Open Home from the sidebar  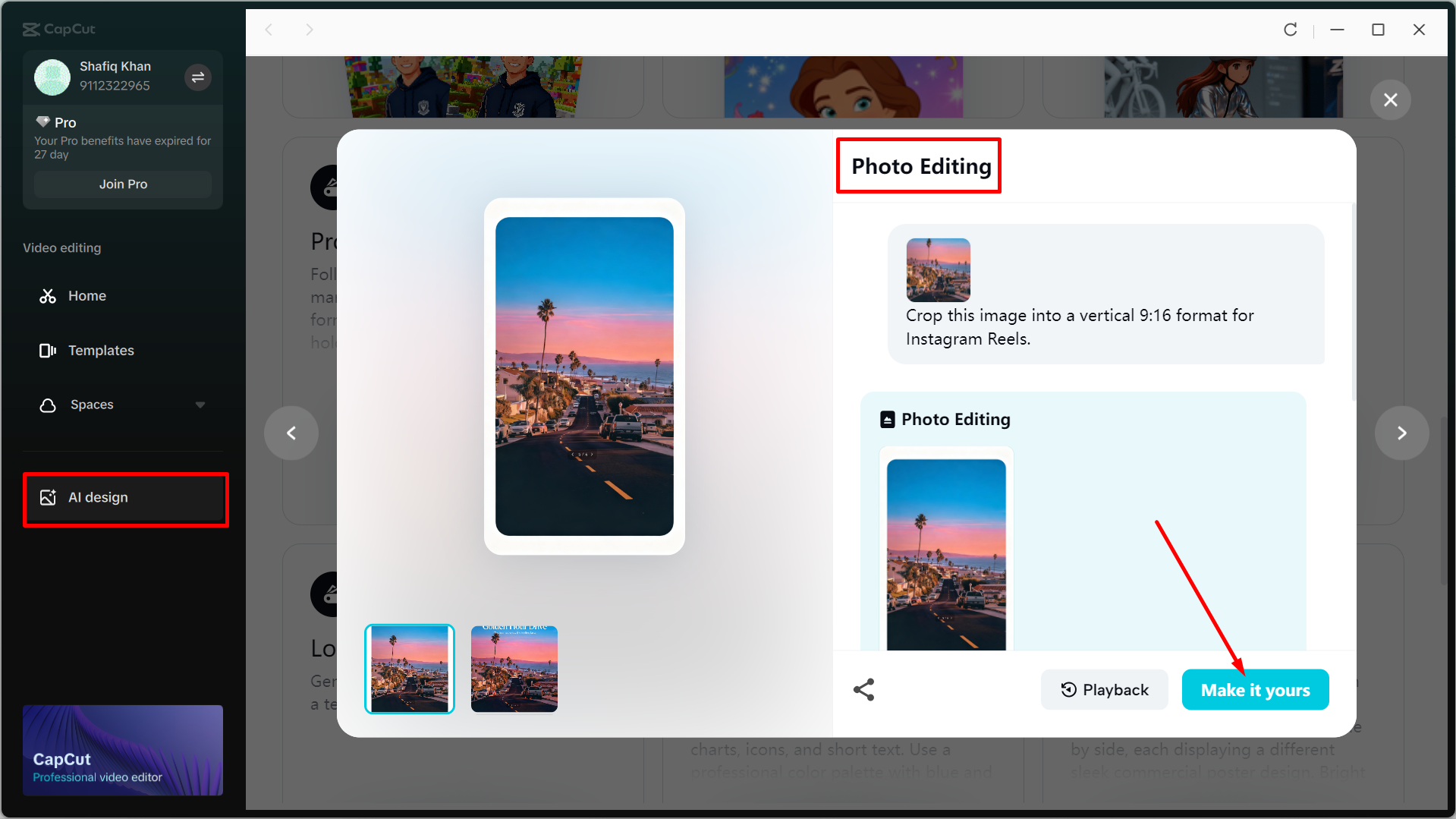[x=86, y=295]
